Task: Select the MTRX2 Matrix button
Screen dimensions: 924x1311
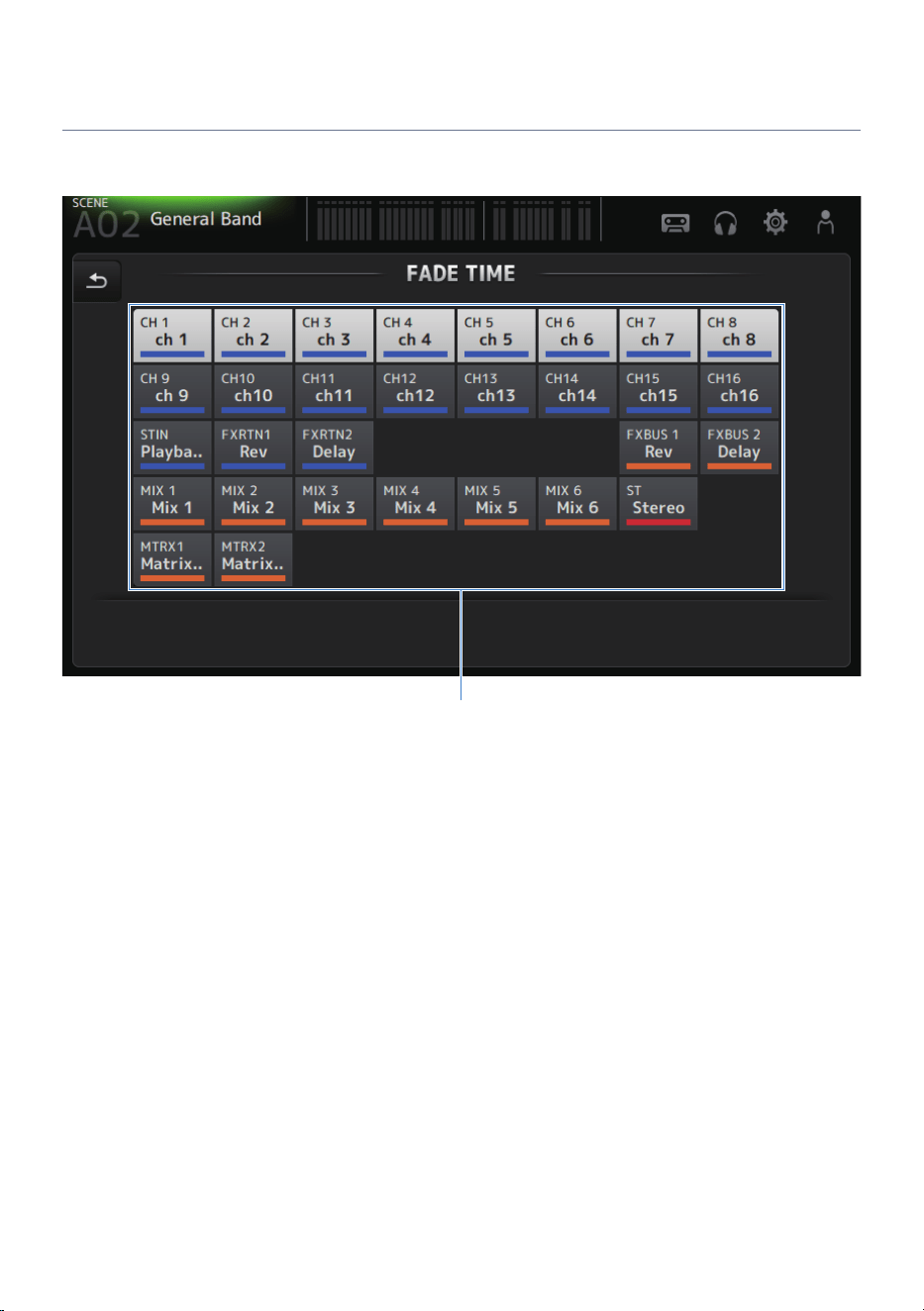Action: 254,559
